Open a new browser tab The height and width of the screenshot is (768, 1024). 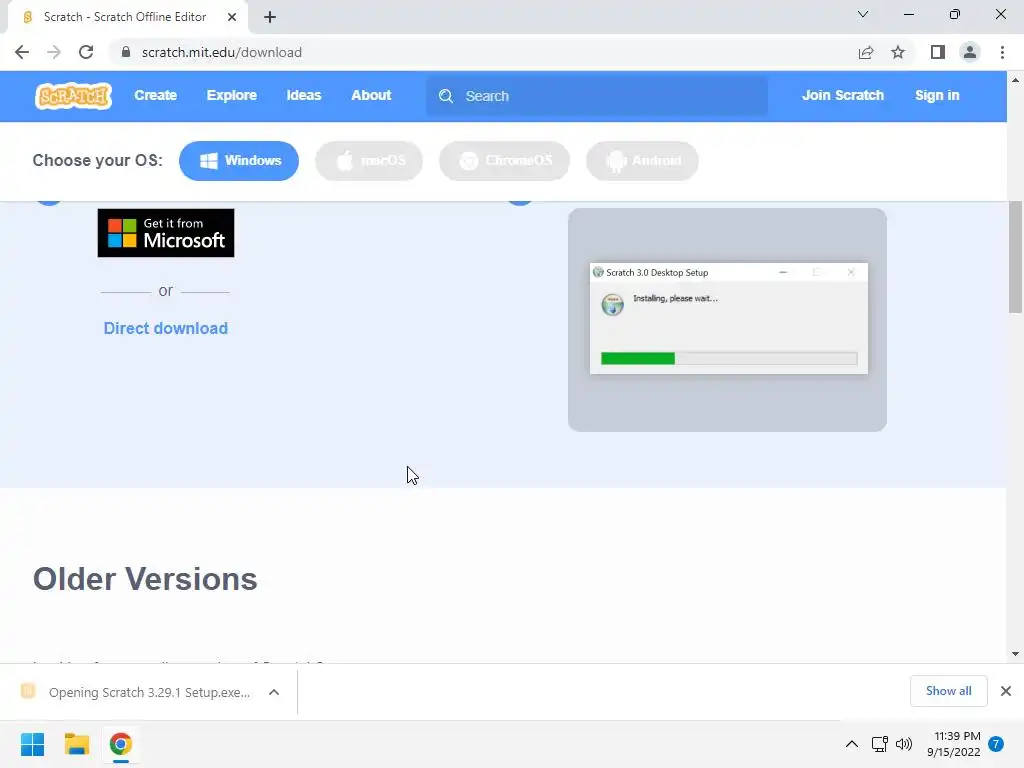(x=270, y=17)
